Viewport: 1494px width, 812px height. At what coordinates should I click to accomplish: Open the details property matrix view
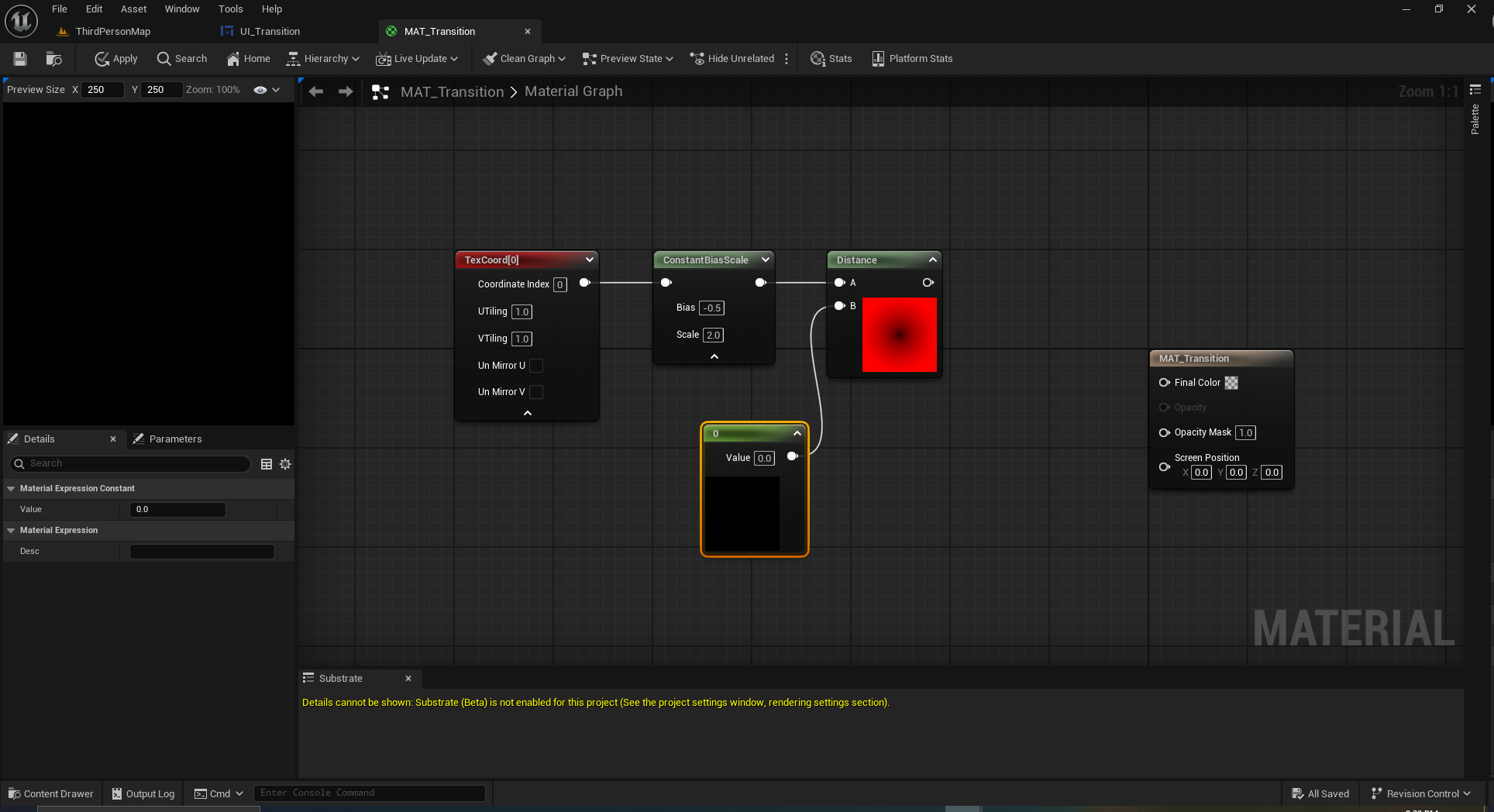click(x=267, y=464)
